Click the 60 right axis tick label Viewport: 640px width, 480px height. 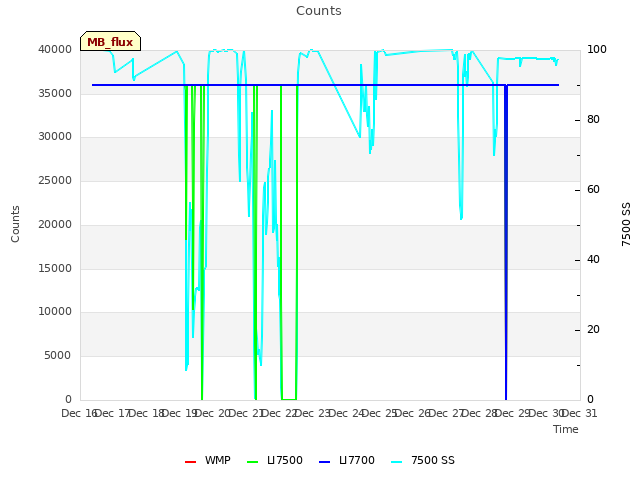tap(593, 190)
